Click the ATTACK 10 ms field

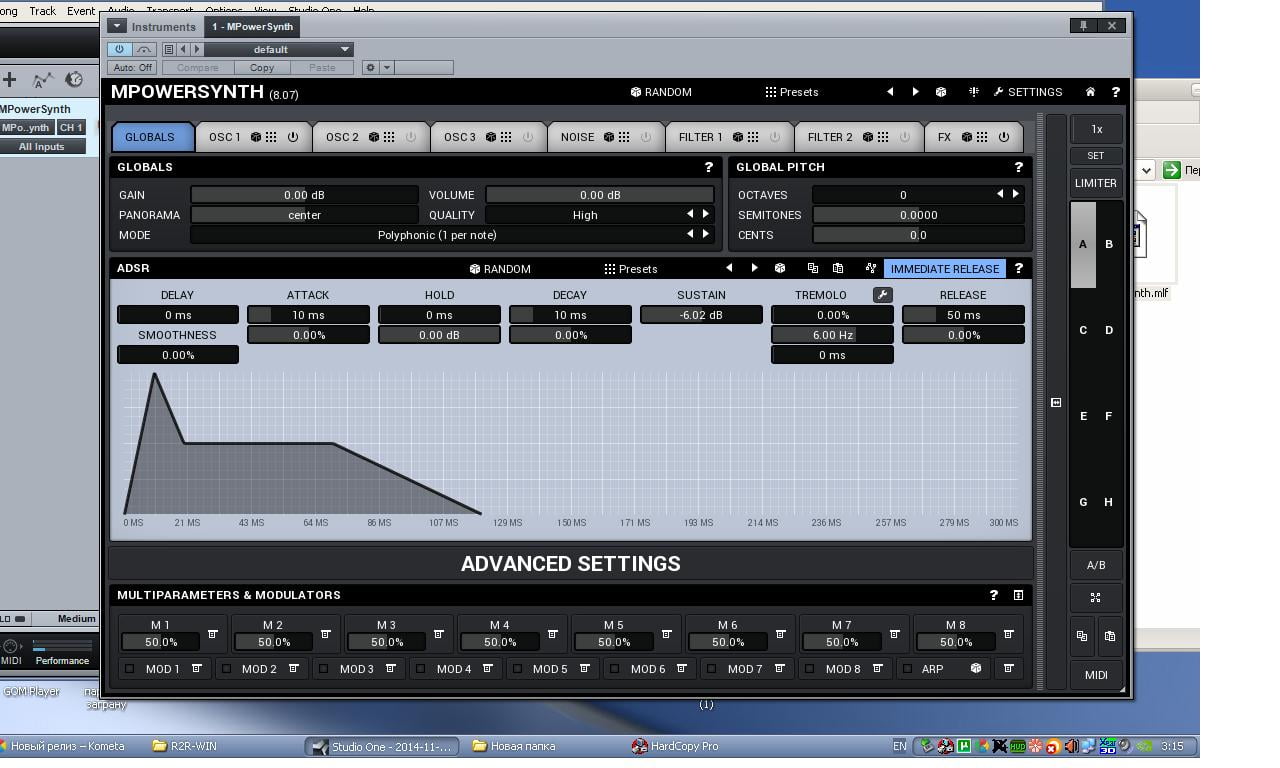pyautogui.click(x=308, y=315)
